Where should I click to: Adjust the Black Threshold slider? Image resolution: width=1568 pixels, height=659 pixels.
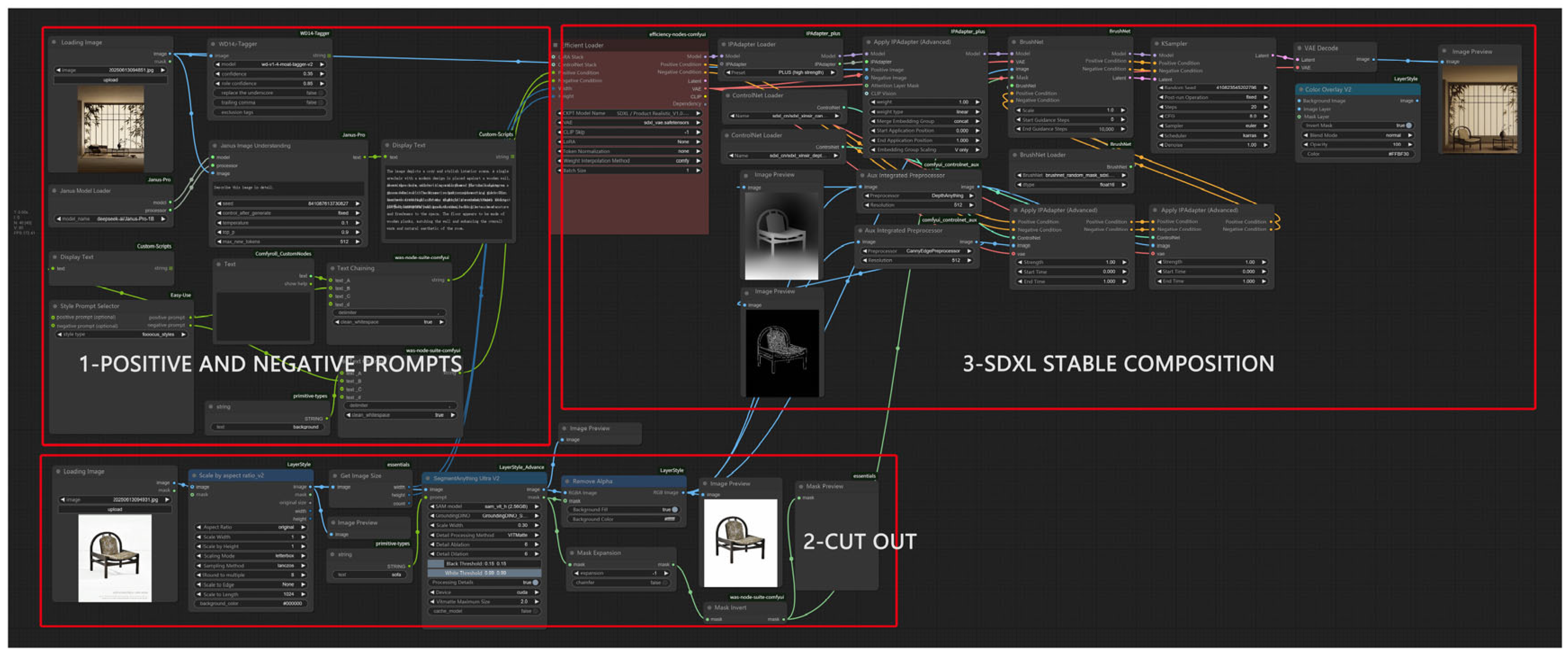[x=484, y=564]
